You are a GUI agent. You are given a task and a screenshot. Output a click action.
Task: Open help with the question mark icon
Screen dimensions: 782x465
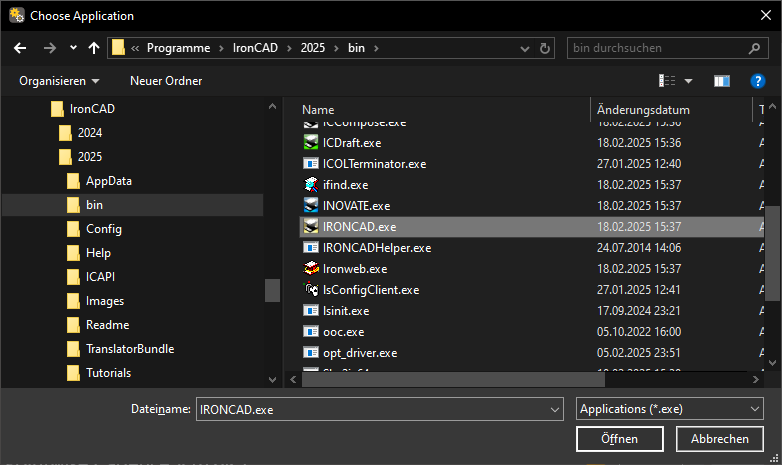tap(758, 80)
